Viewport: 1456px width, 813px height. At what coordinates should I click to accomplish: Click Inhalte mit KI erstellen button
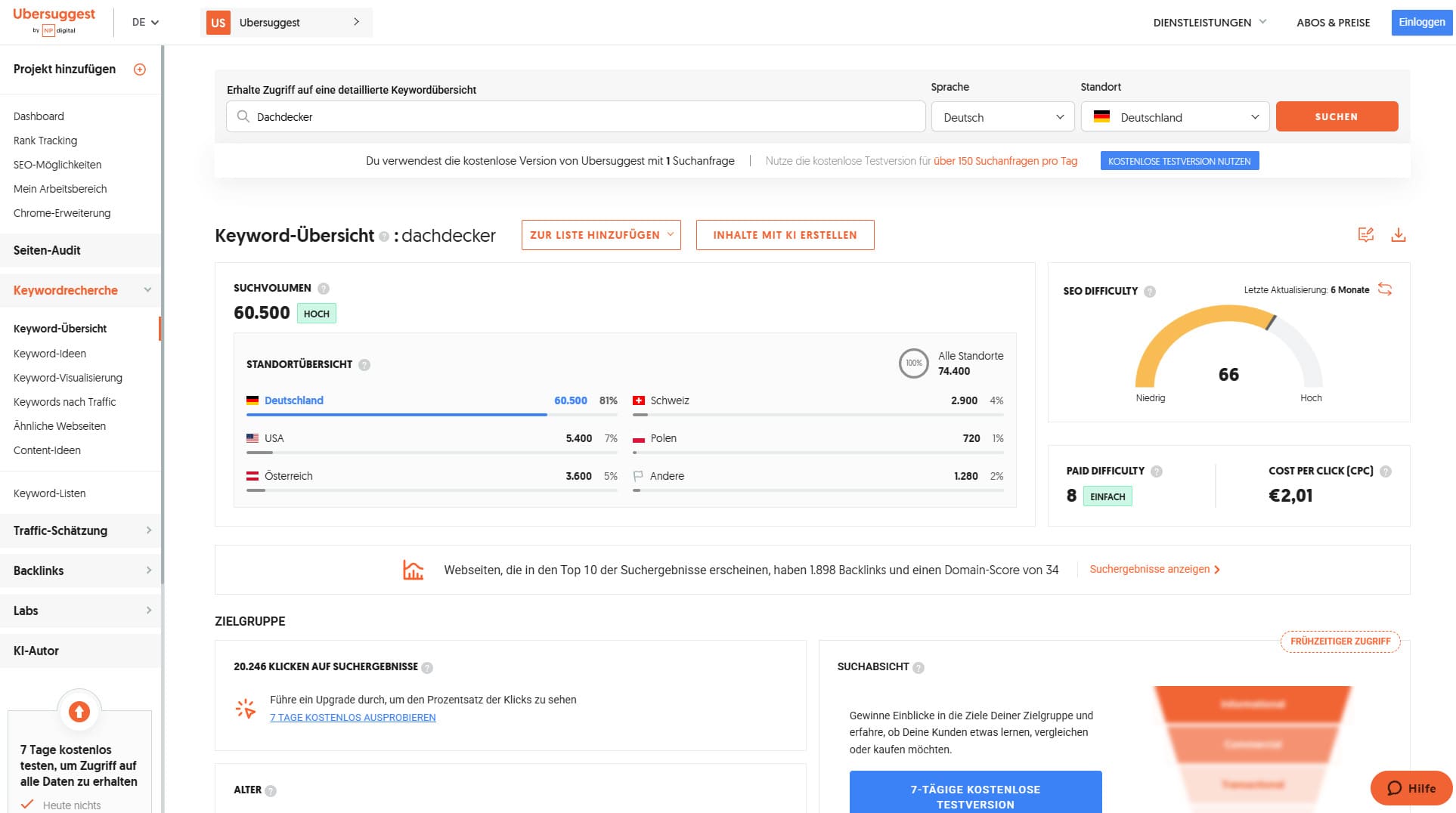point(785,235)
